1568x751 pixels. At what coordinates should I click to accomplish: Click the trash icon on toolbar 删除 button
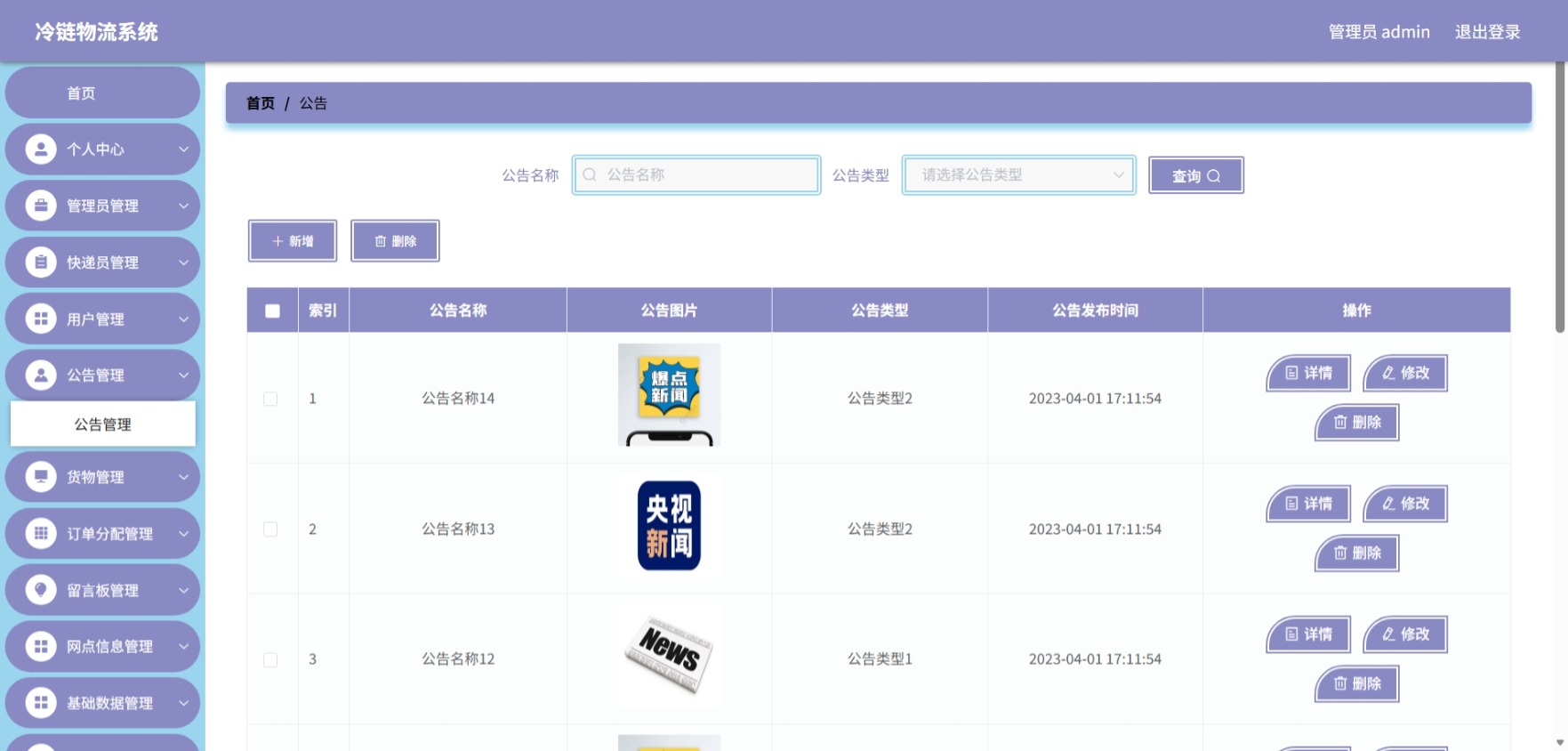pos(381,241)
